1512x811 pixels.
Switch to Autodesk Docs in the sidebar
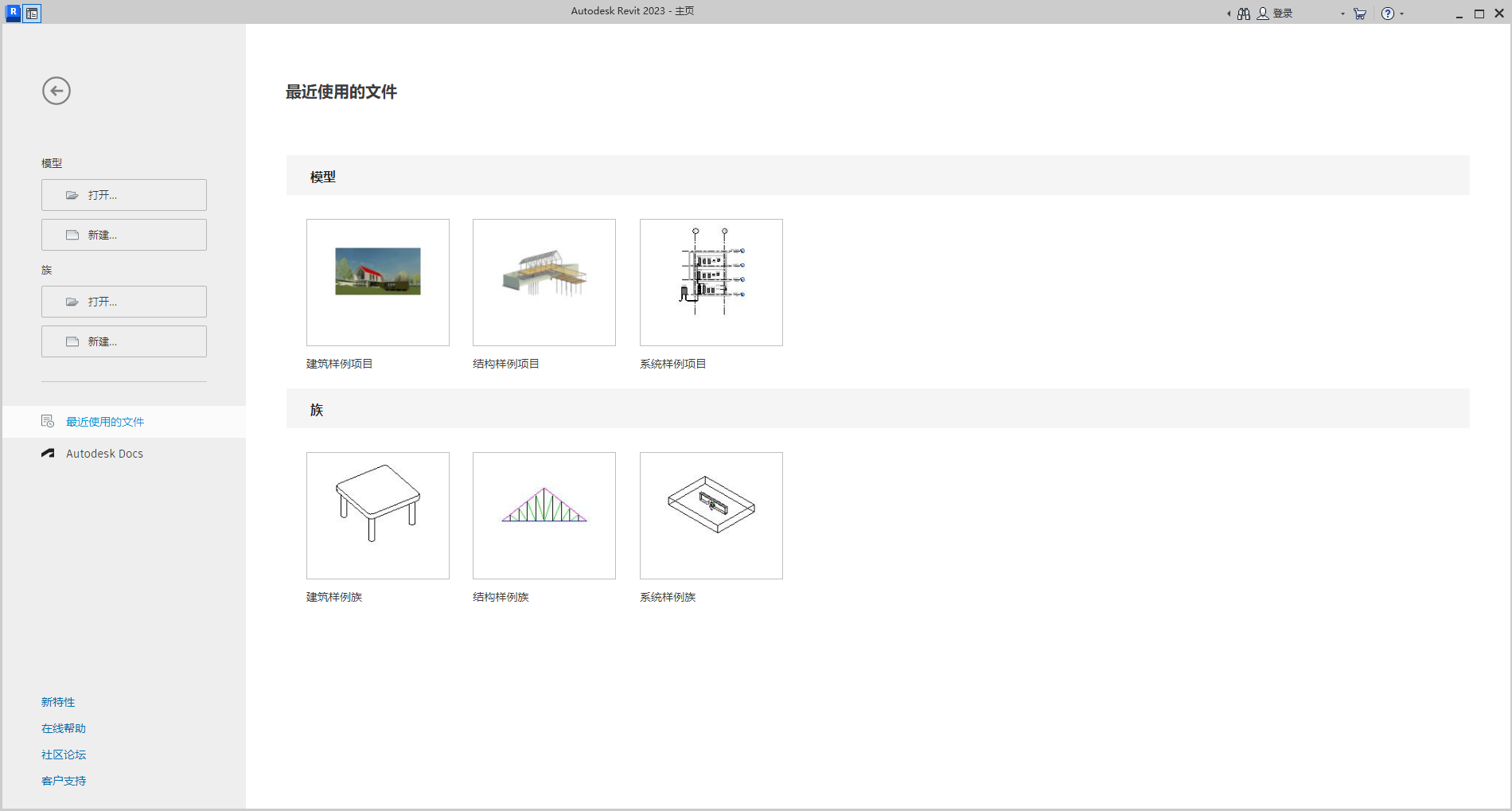coord(103,453)
